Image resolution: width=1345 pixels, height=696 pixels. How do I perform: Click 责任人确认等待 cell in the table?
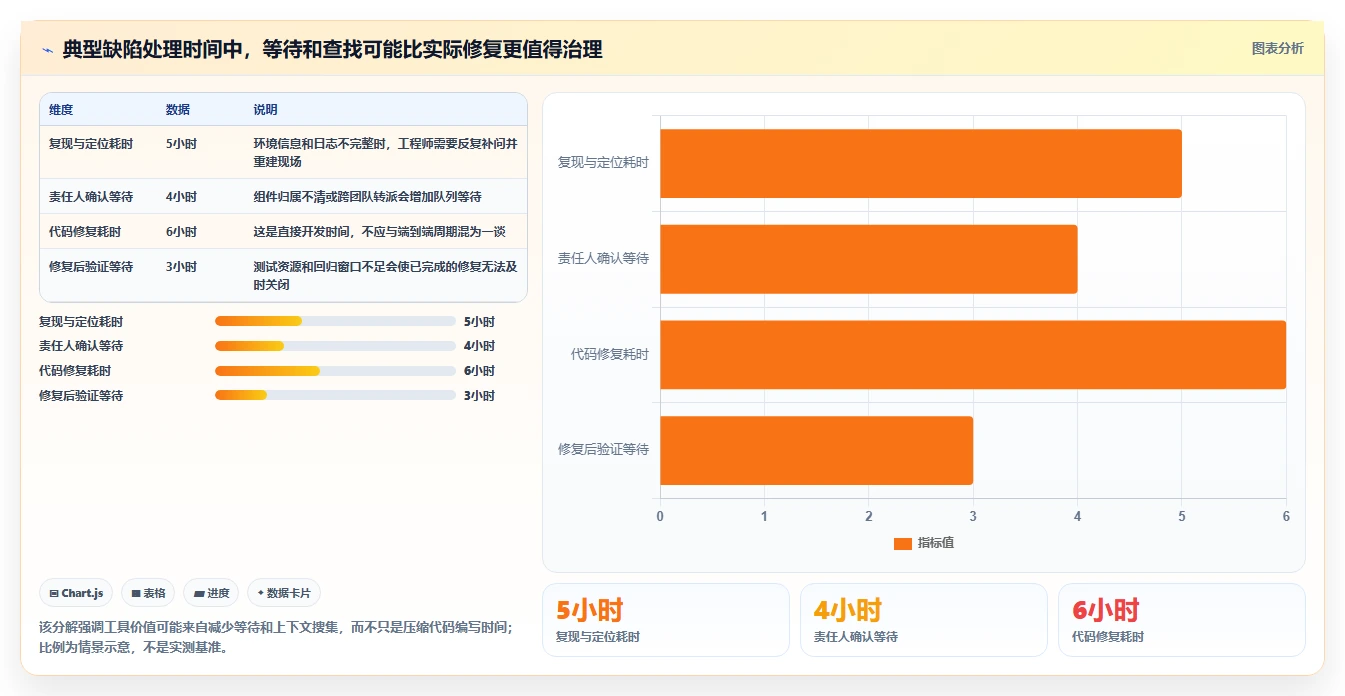91,197
